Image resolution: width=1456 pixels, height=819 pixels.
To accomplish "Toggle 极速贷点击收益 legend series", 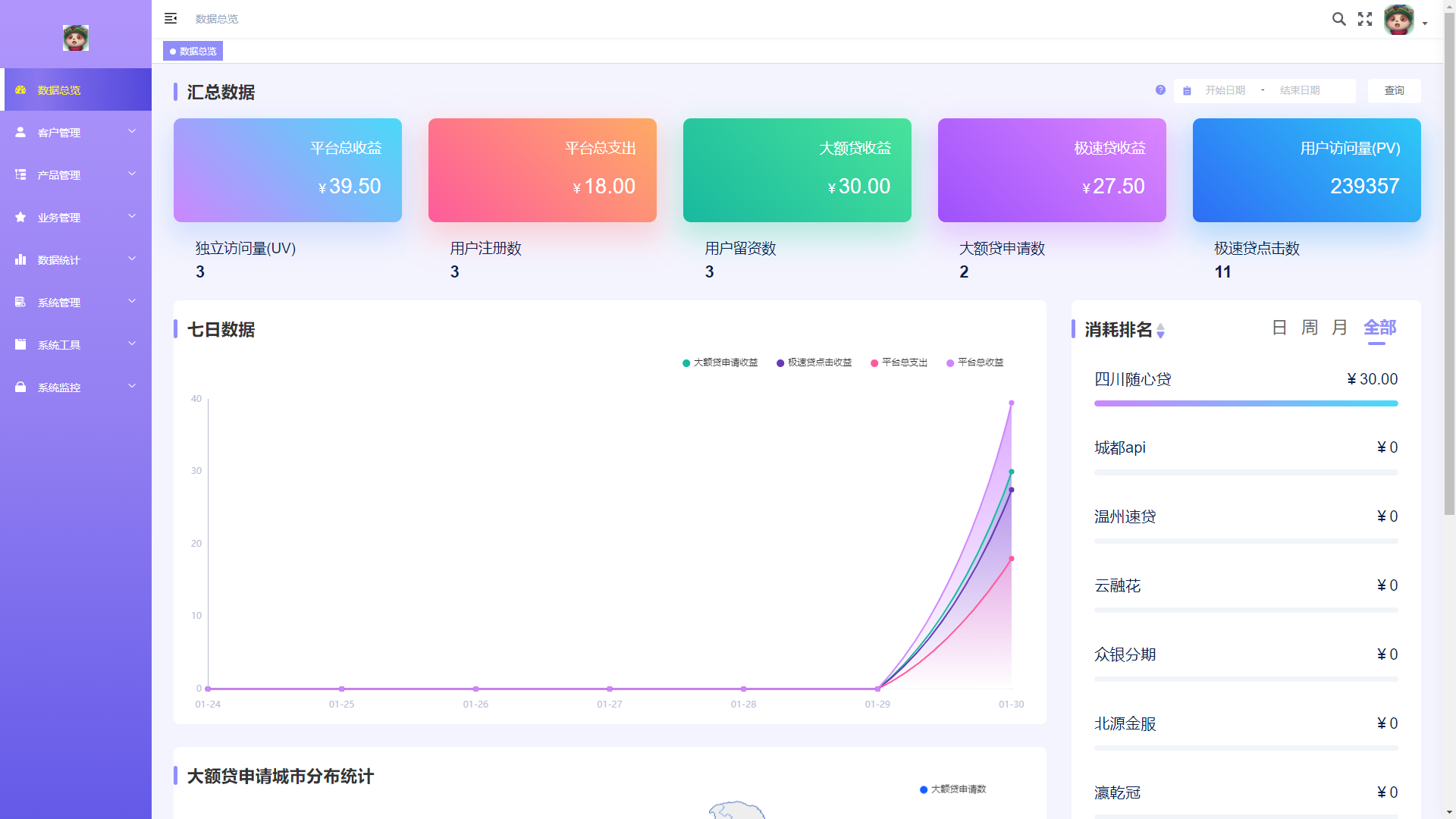I will 814,362.
